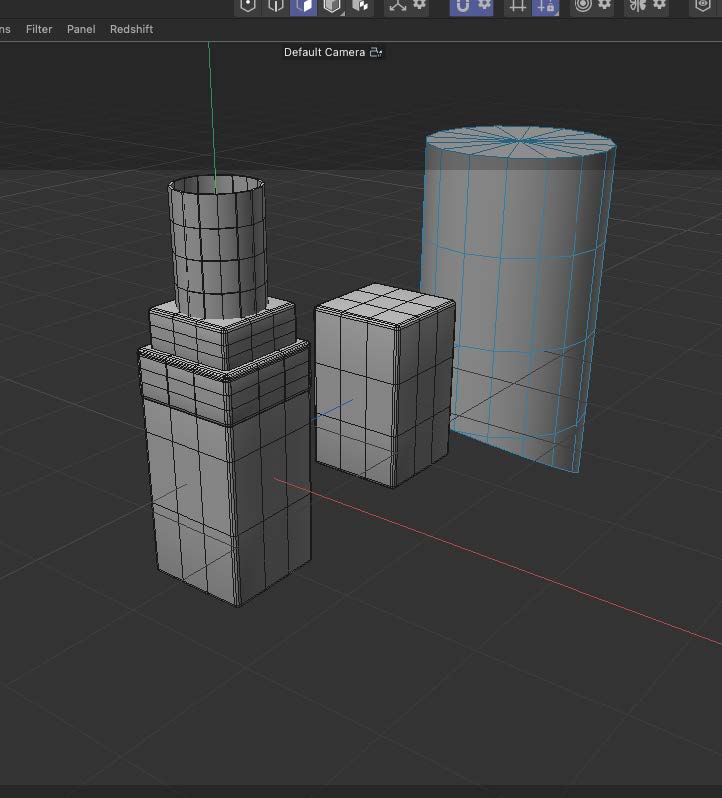Click the Viewport Solo icon
Viewport: 722px width, 798px height.
point(704,6)
